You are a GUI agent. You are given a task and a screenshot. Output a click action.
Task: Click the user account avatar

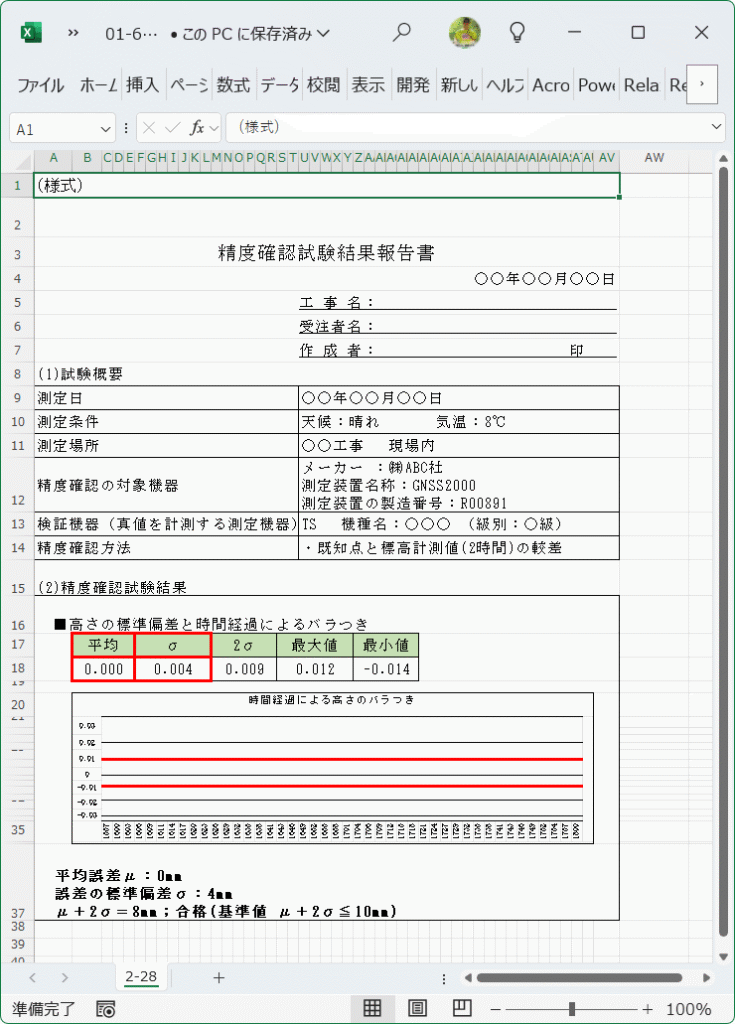pos(465,32)
